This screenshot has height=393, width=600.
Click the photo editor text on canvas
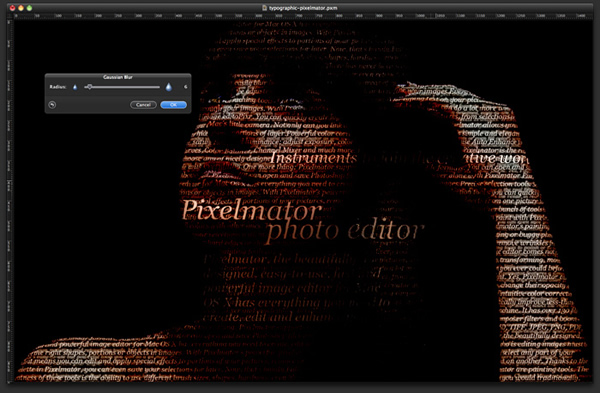345,231
